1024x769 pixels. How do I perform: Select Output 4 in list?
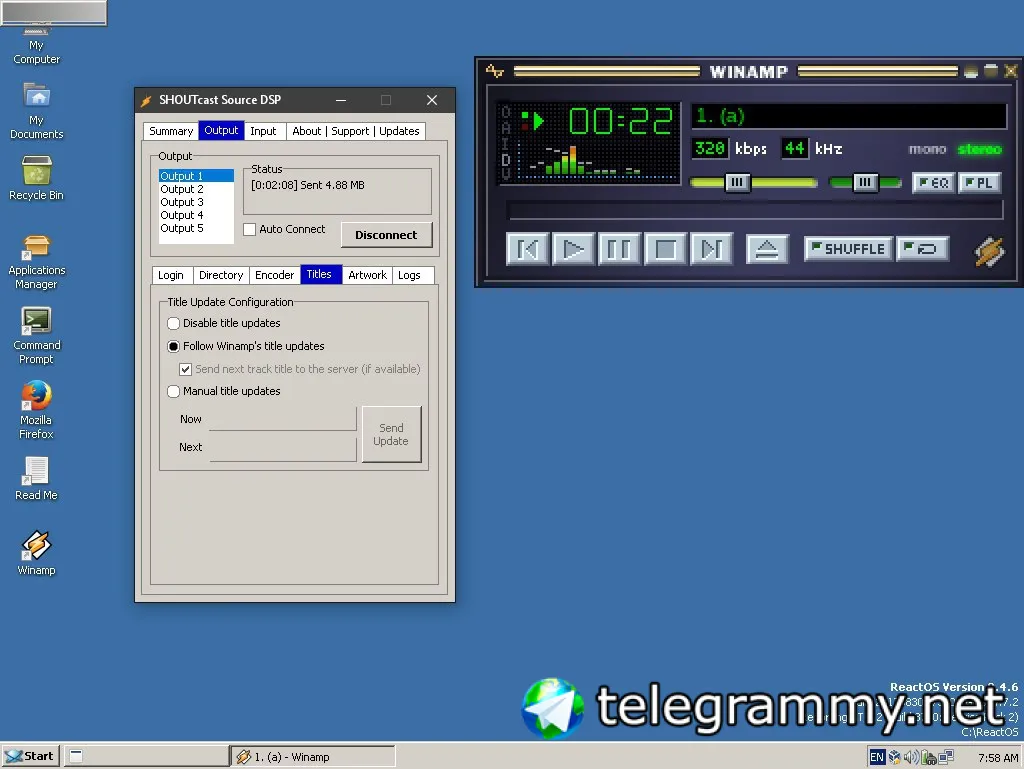196,215
